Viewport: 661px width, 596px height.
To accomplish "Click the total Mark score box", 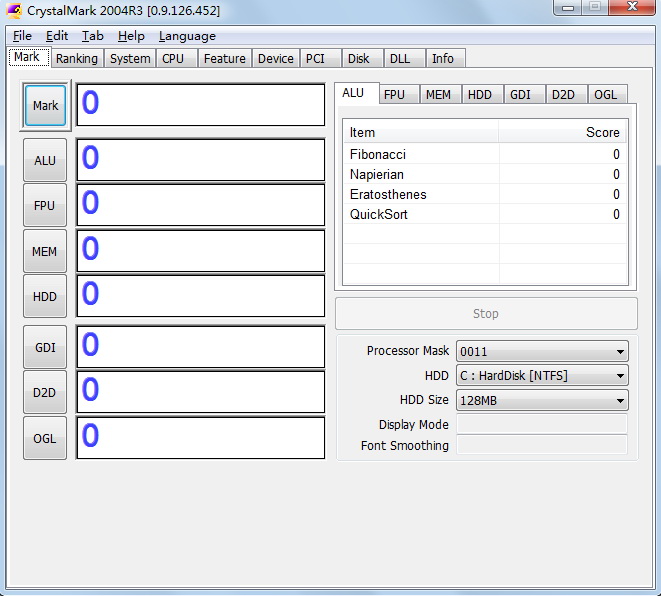I will pos(201,105).
